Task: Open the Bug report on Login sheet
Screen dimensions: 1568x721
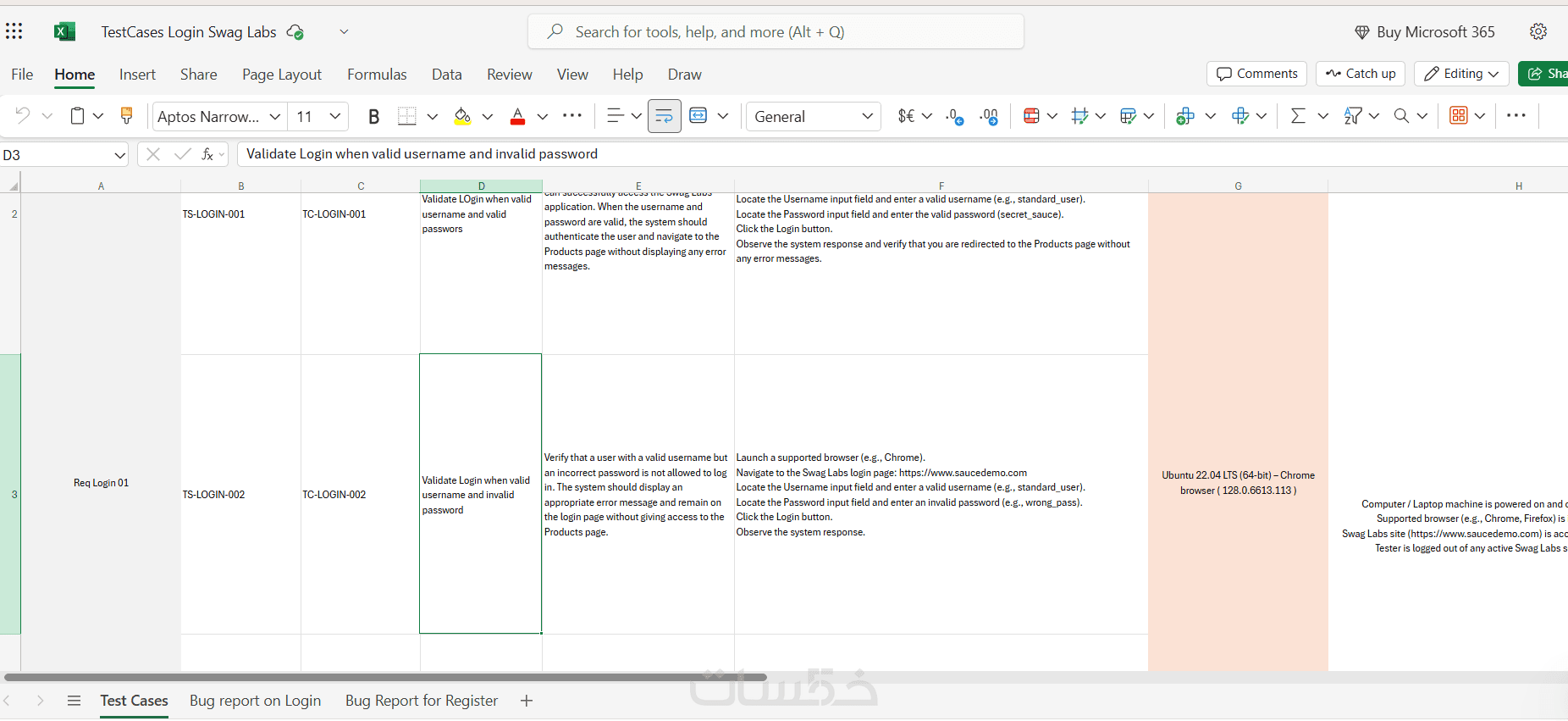Action: coord(255,701)
